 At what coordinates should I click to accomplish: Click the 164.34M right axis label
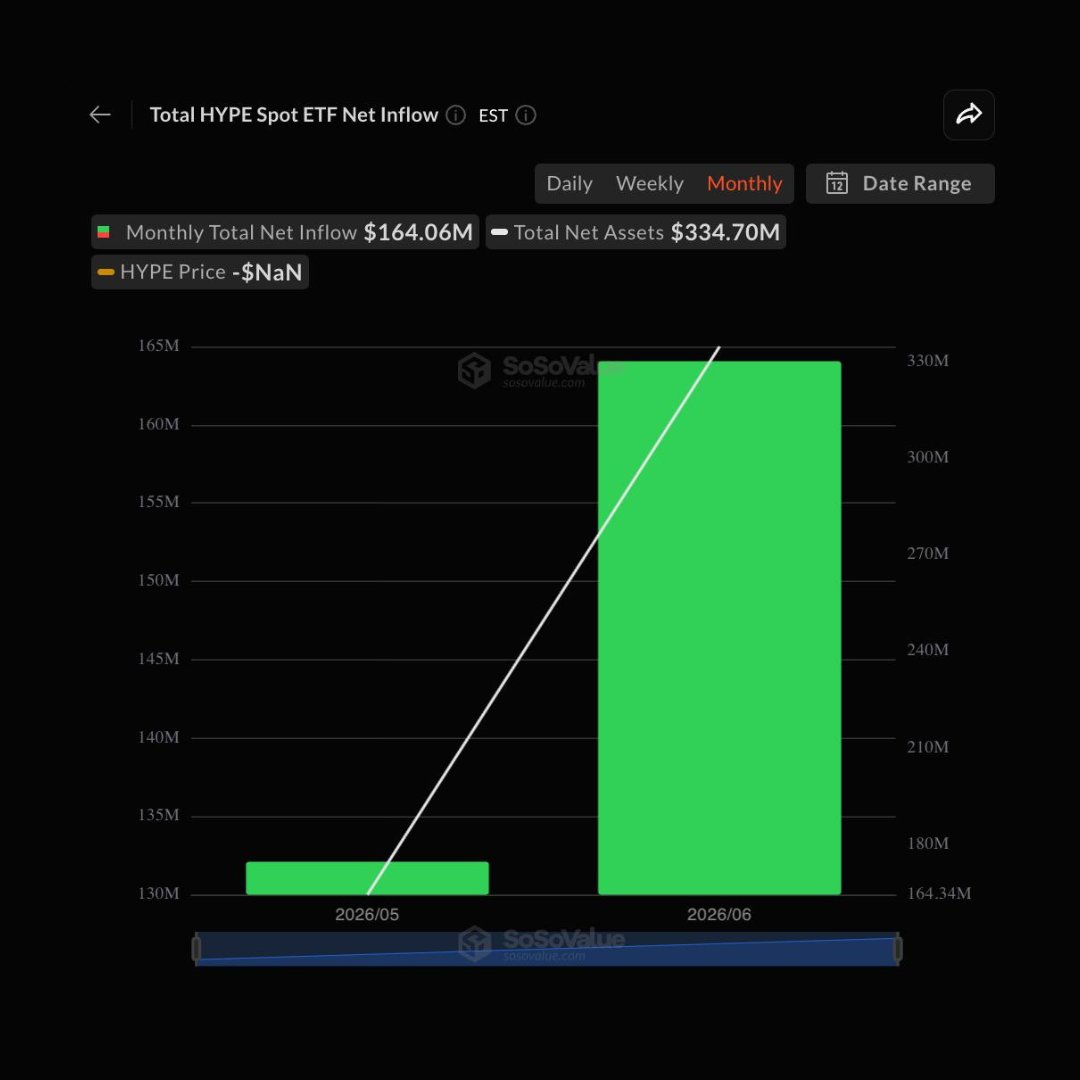coord(939,893)
